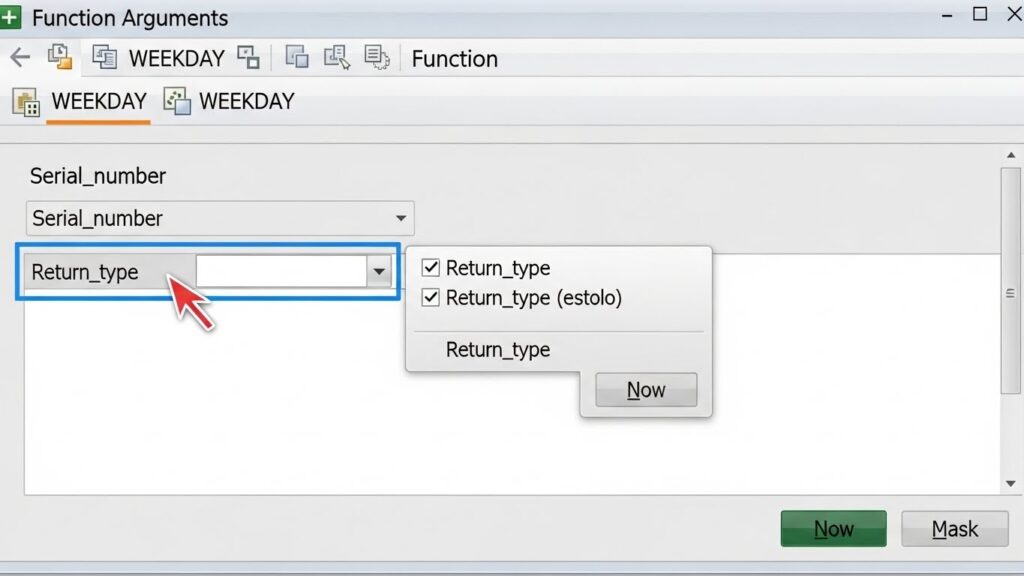Click the overlapping squares toolbar icon
This screenshot has width=1024, height=576.
pyautogui.click(x=297, y=58)
